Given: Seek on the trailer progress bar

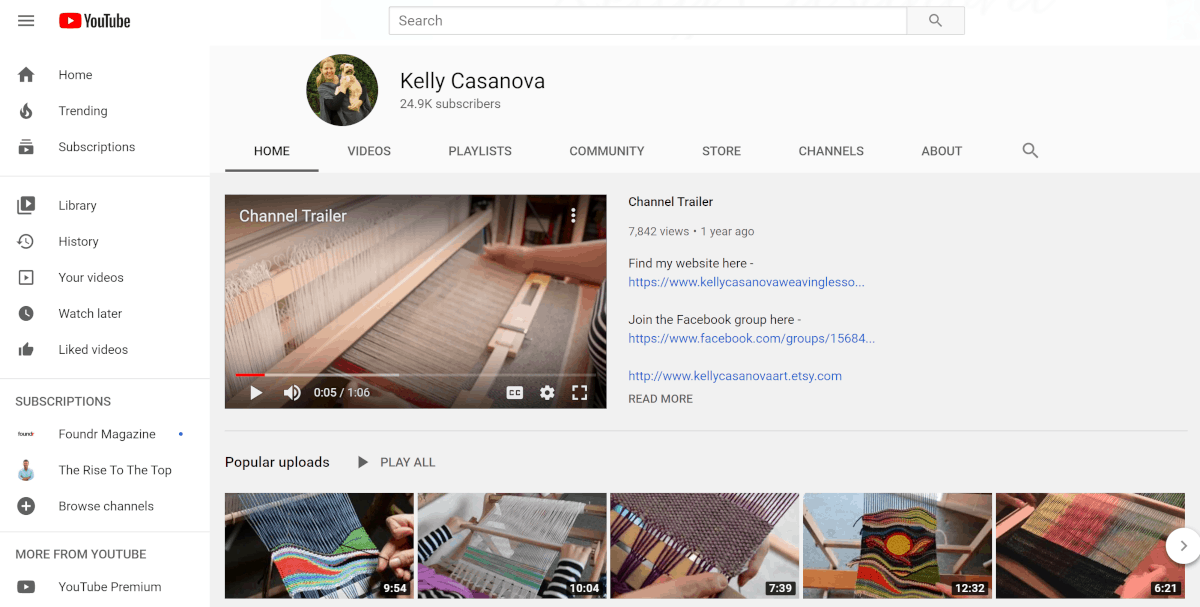Looking at the screenshot, I should 415,375.
